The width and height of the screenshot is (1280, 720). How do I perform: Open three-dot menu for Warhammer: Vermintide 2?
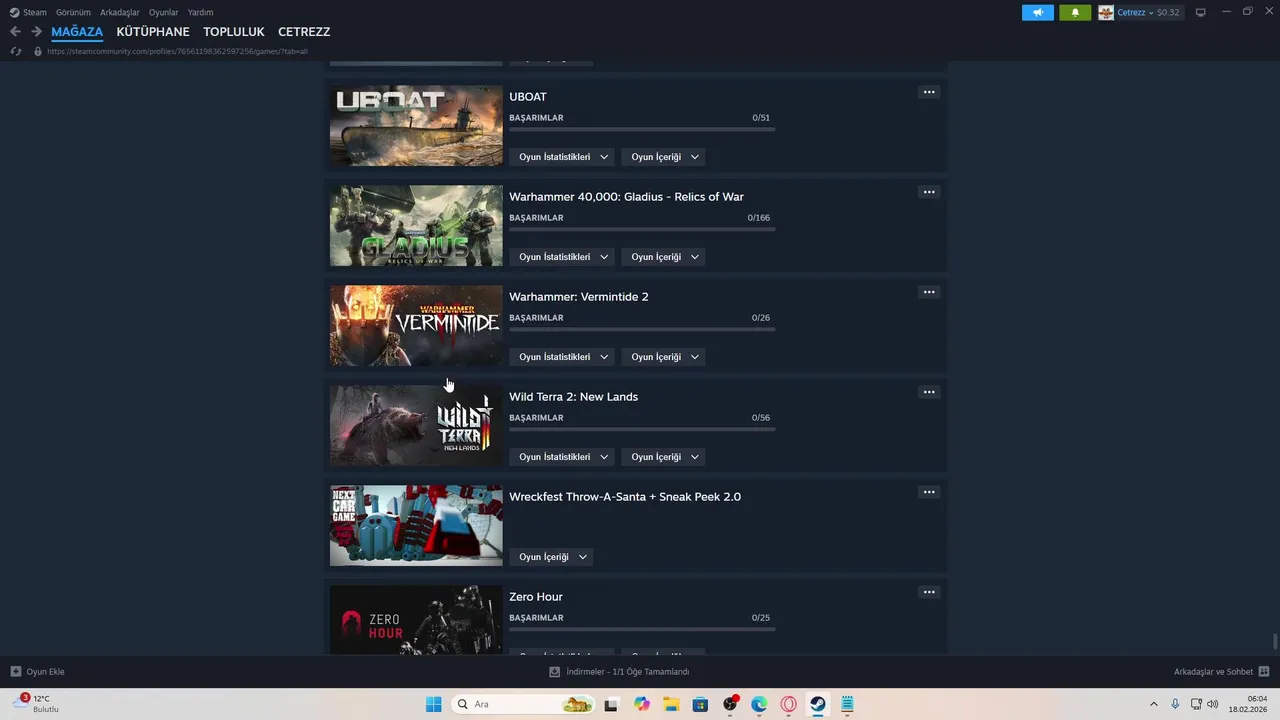click(x=929, y=292)
